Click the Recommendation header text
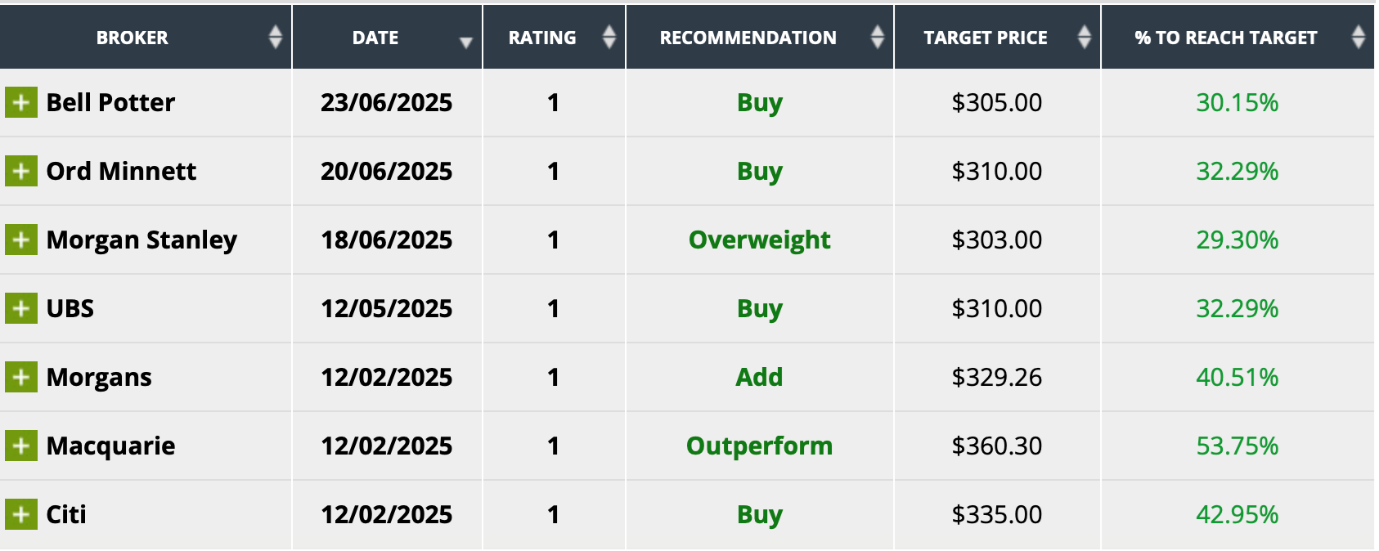The width and height of the screenshot is (1379, 551). 748,38
